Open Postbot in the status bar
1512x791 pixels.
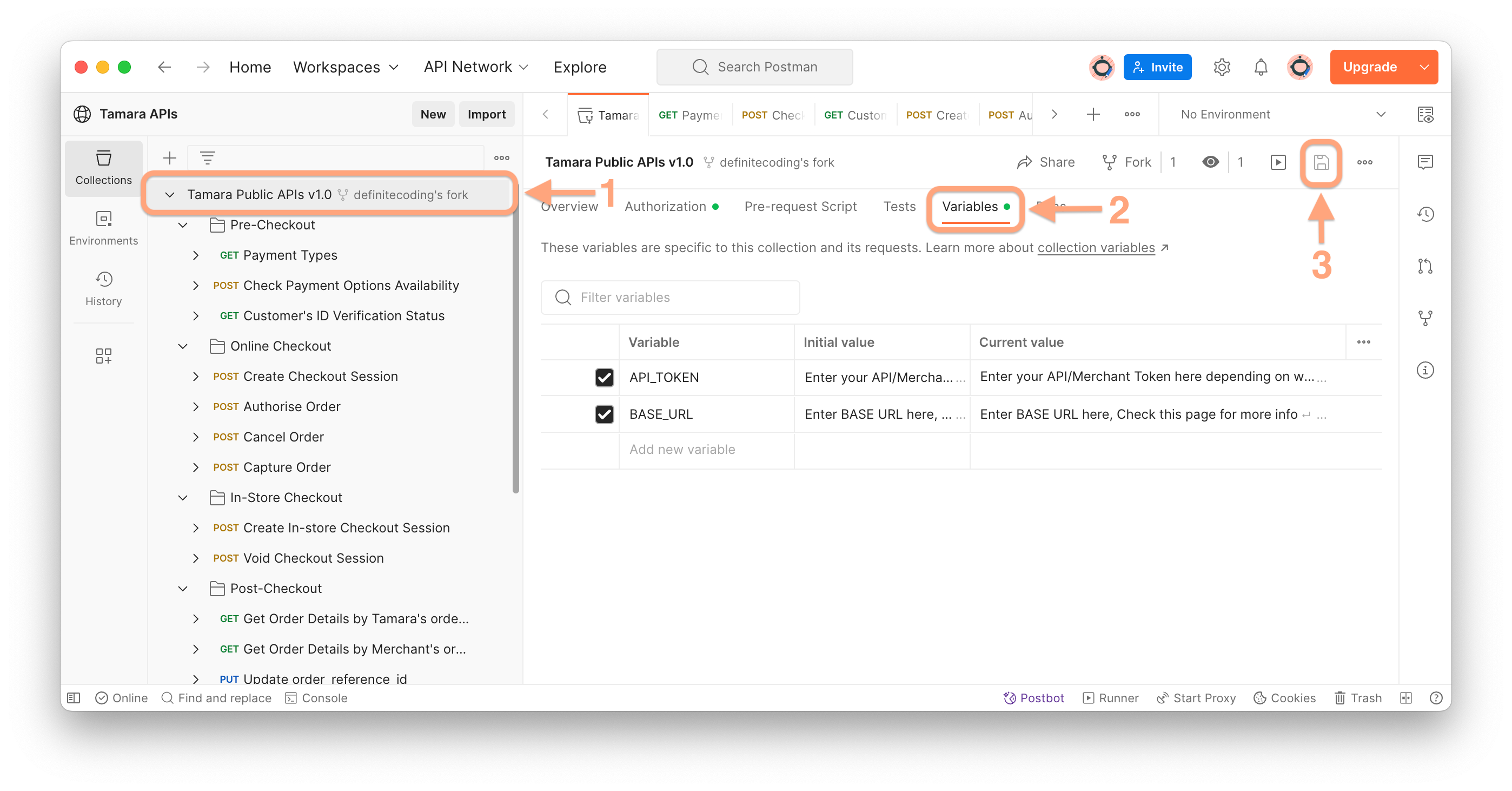[x=1033, y=697]
